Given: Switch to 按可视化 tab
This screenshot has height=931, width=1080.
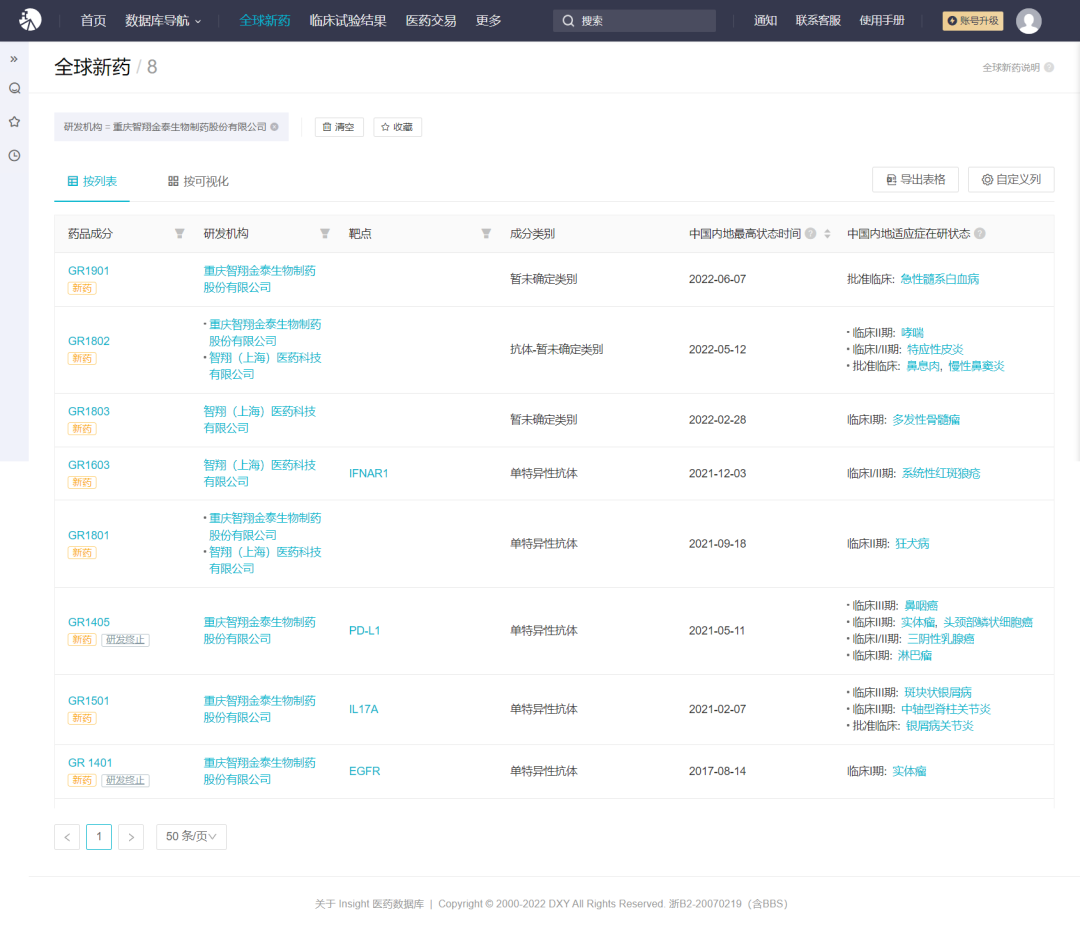Looking at the screenshot, I should point(198,181).
